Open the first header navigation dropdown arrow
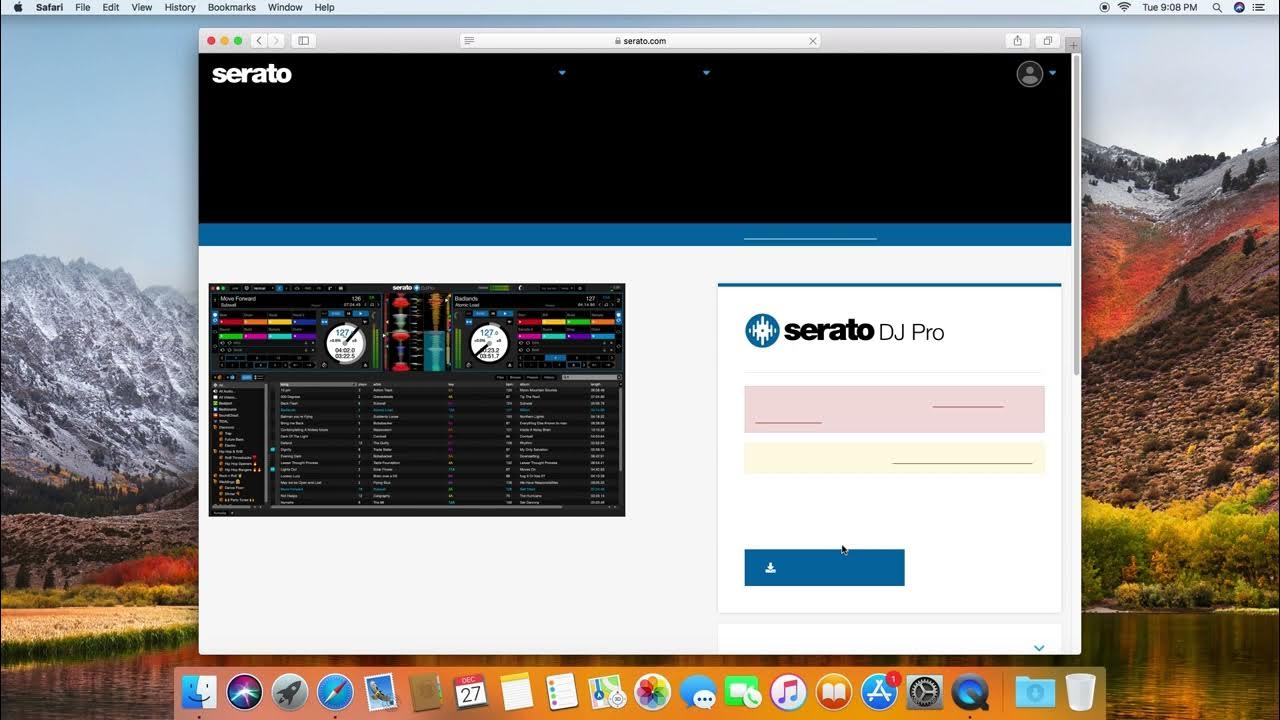 click(562, 73)
